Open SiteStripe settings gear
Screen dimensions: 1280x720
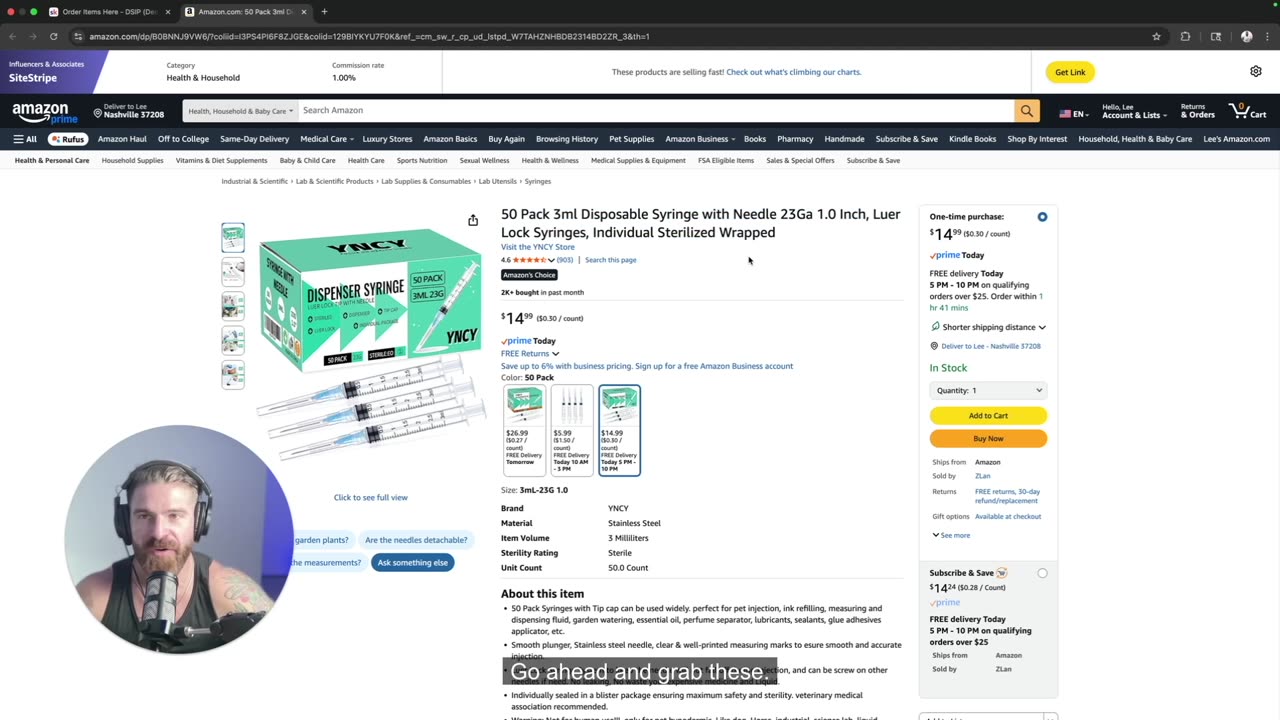click(x=1256, y=72)
